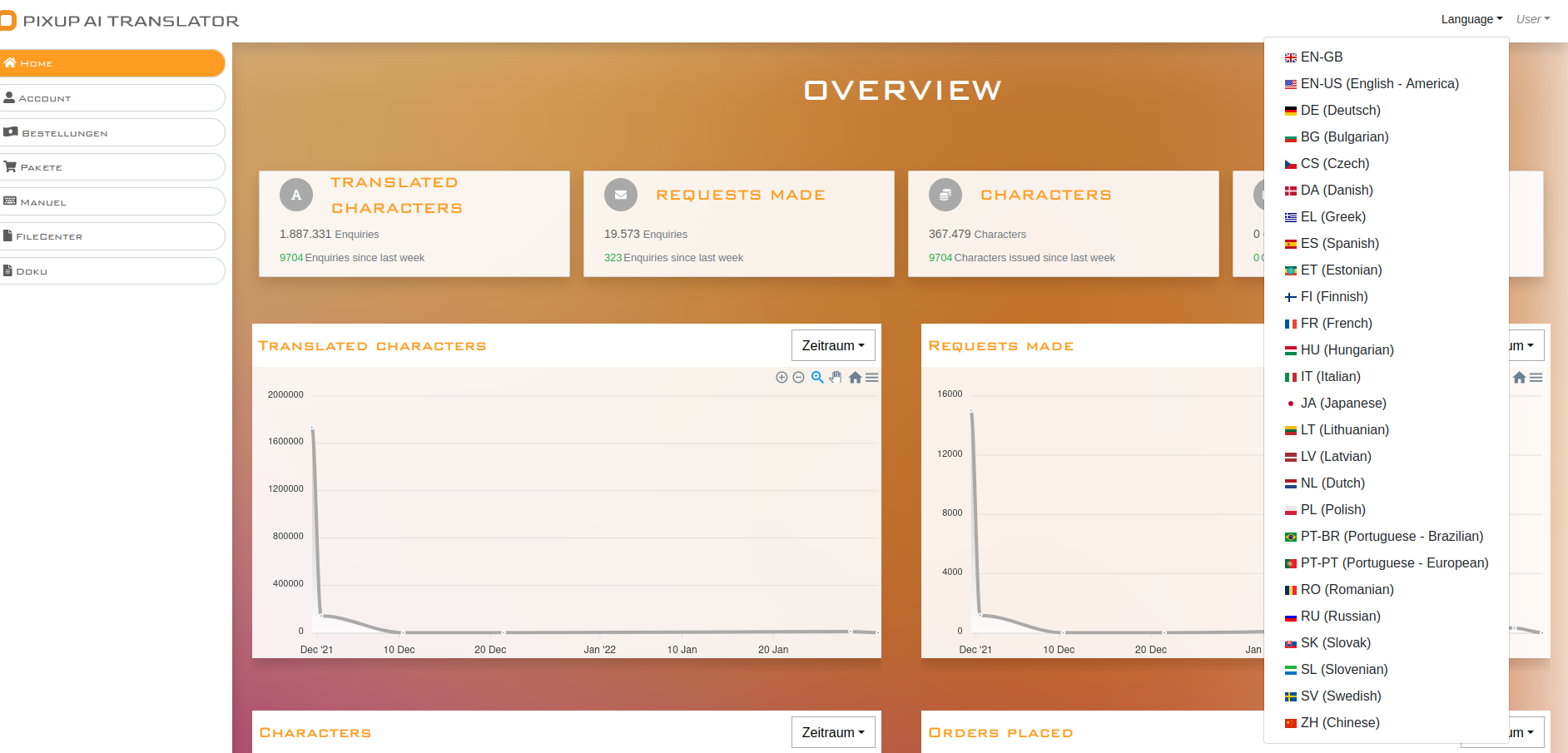
Task: Choose JA (Japanese) from language list
Action: [x=1342, y=404]
